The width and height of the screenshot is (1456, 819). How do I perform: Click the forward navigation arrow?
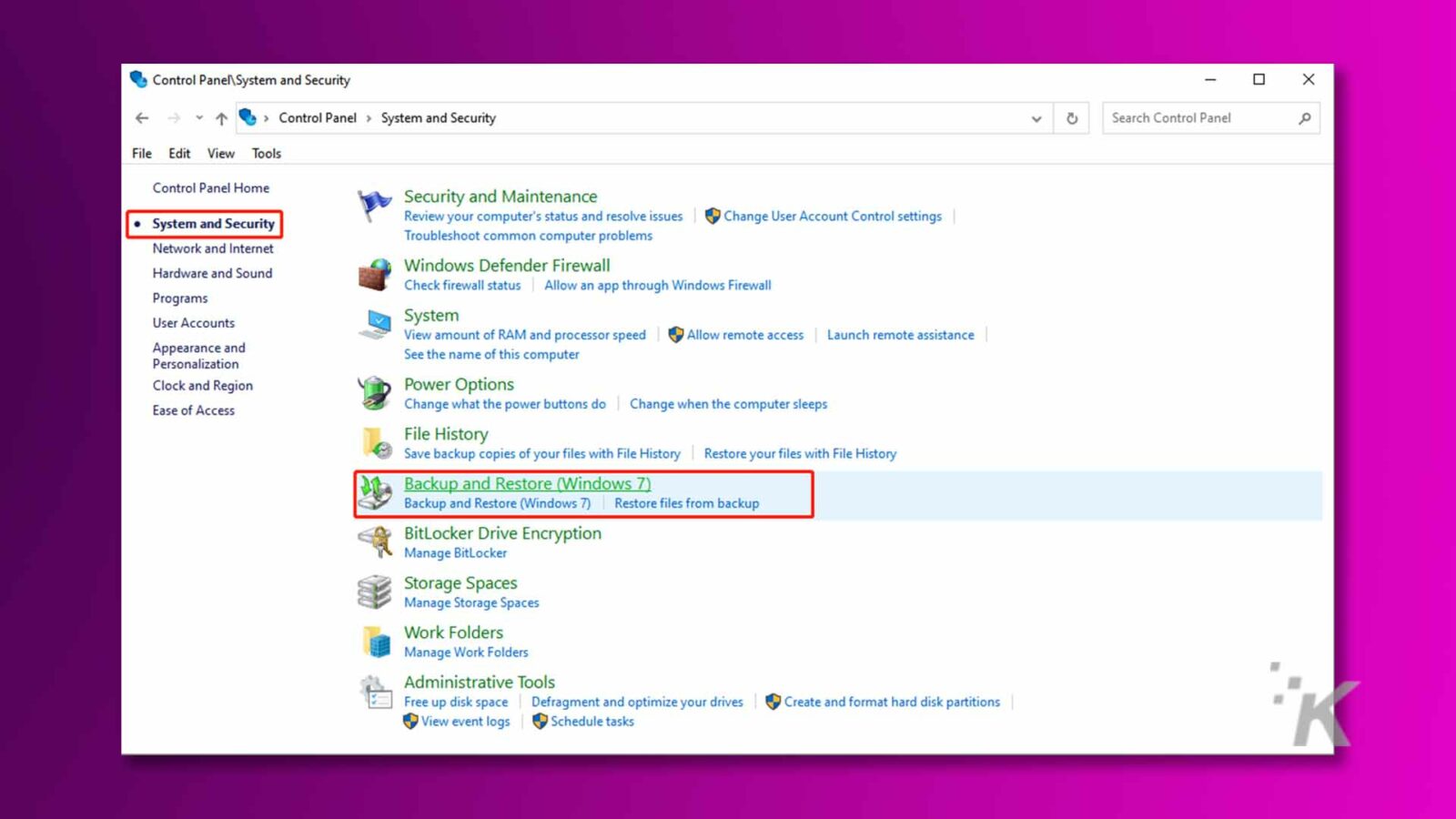[x=174, y=118]
